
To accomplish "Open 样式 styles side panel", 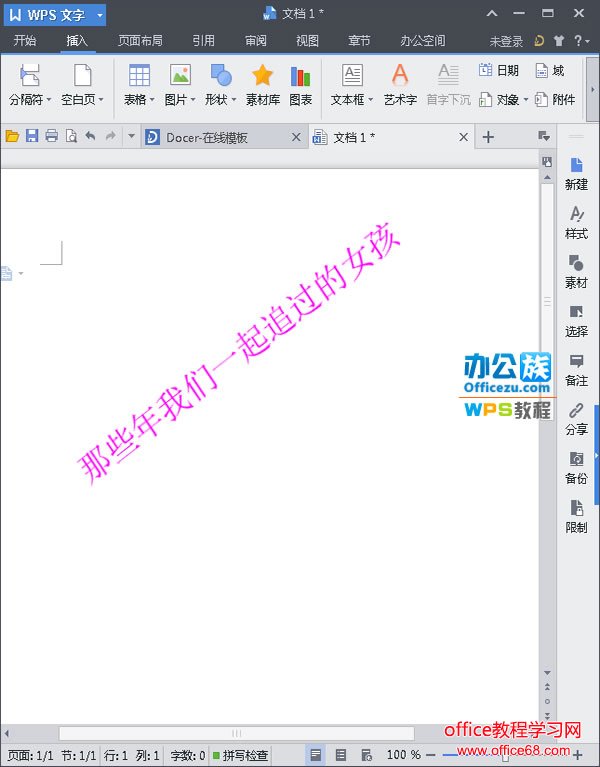I will (576, 223).
